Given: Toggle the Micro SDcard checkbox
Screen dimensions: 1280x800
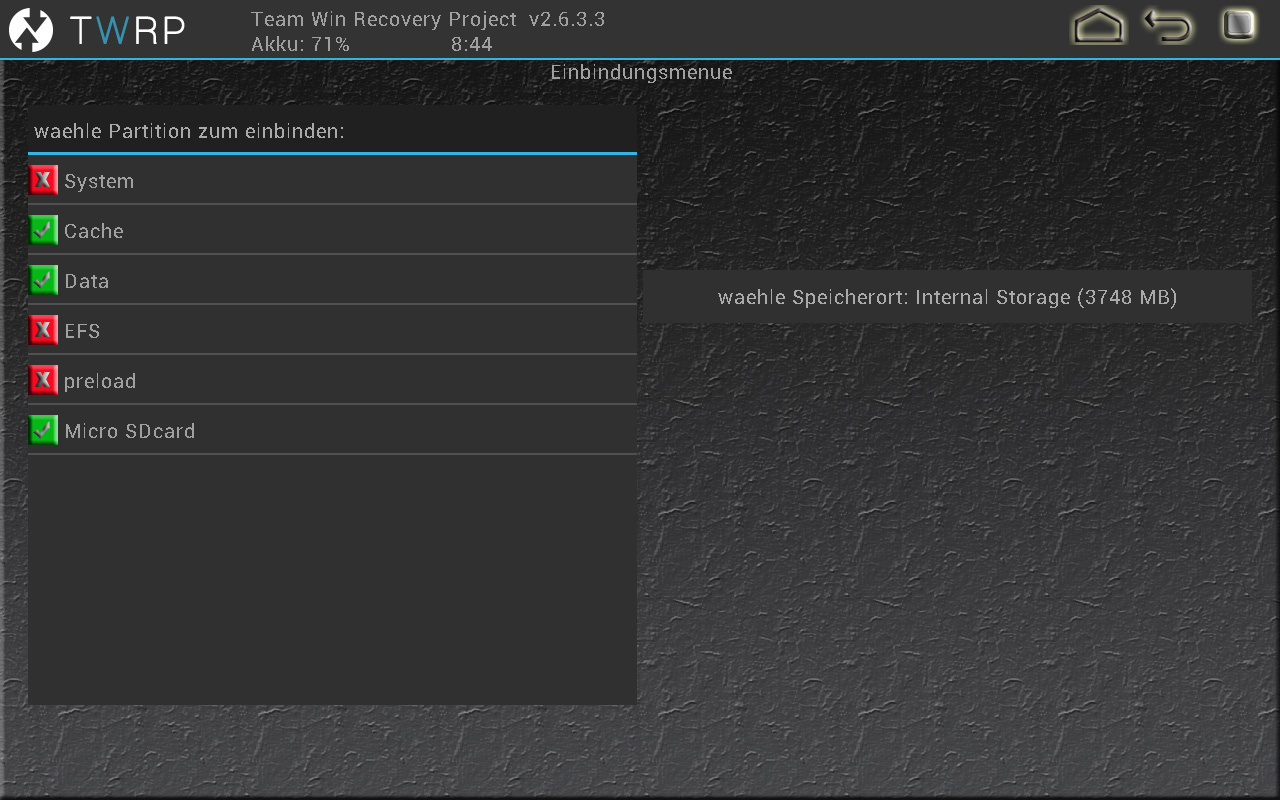Looking at the screenshot, I should 43,431.
